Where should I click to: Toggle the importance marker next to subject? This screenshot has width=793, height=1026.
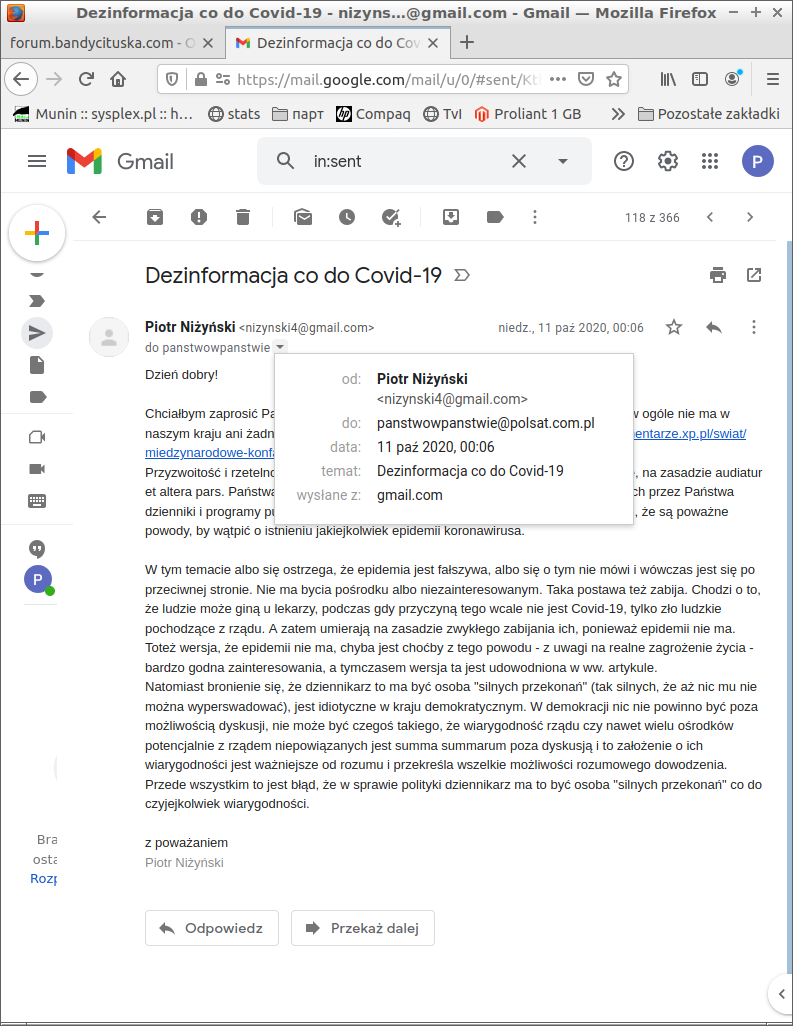(x=462, y=275)
